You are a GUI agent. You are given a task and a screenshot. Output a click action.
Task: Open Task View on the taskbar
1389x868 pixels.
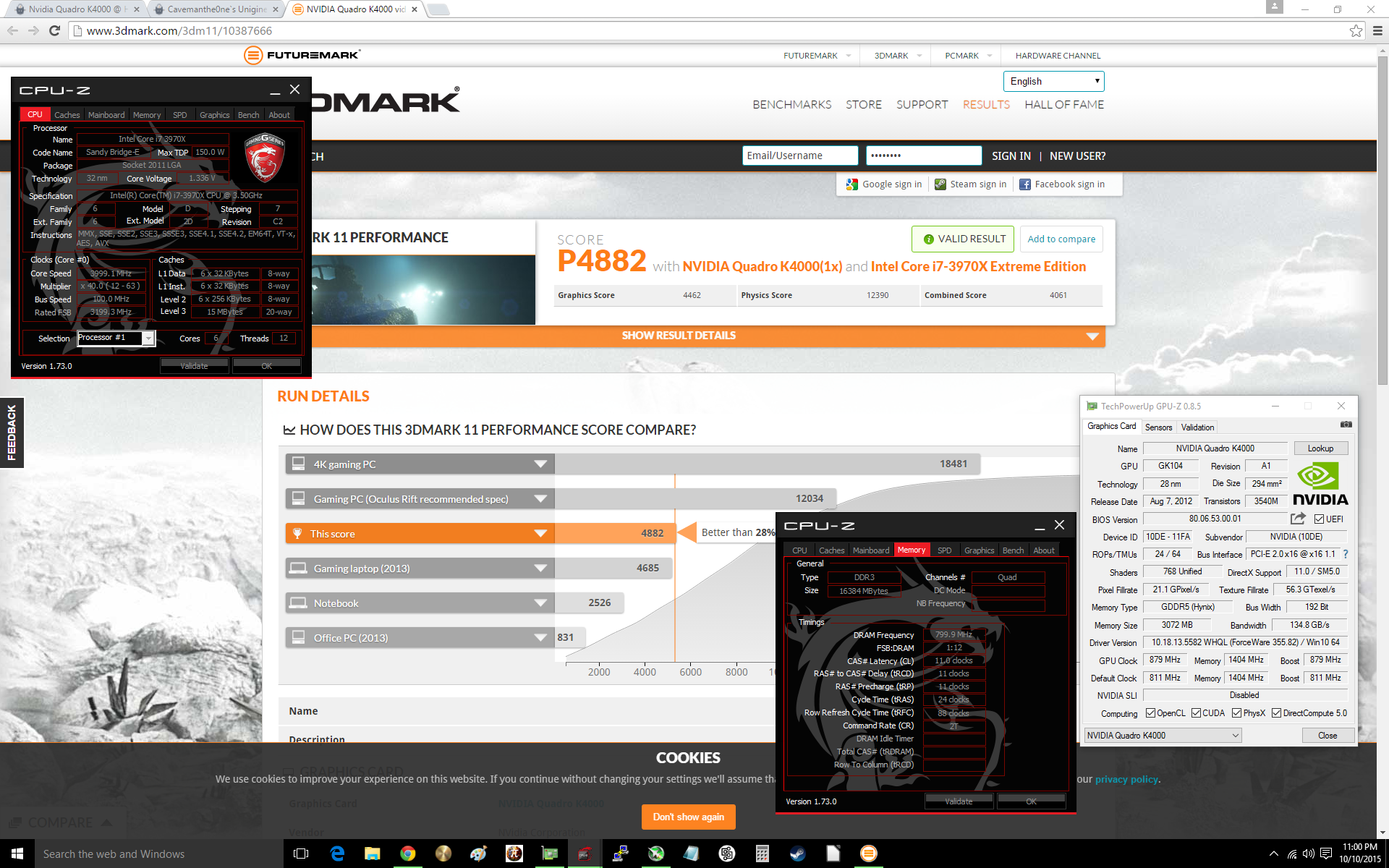(x=301, y=854)
